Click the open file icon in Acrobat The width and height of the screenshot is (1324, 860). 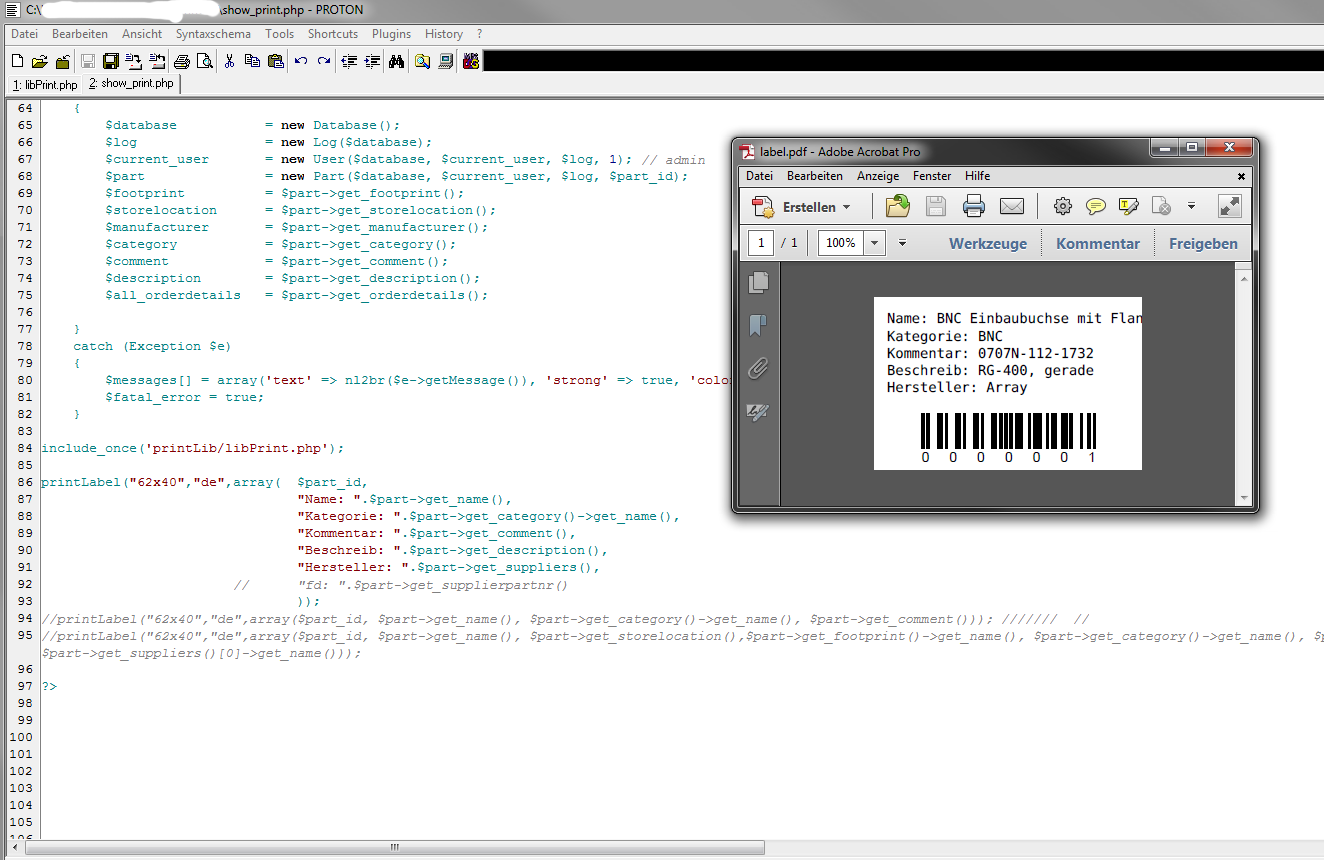click(898, 207)
